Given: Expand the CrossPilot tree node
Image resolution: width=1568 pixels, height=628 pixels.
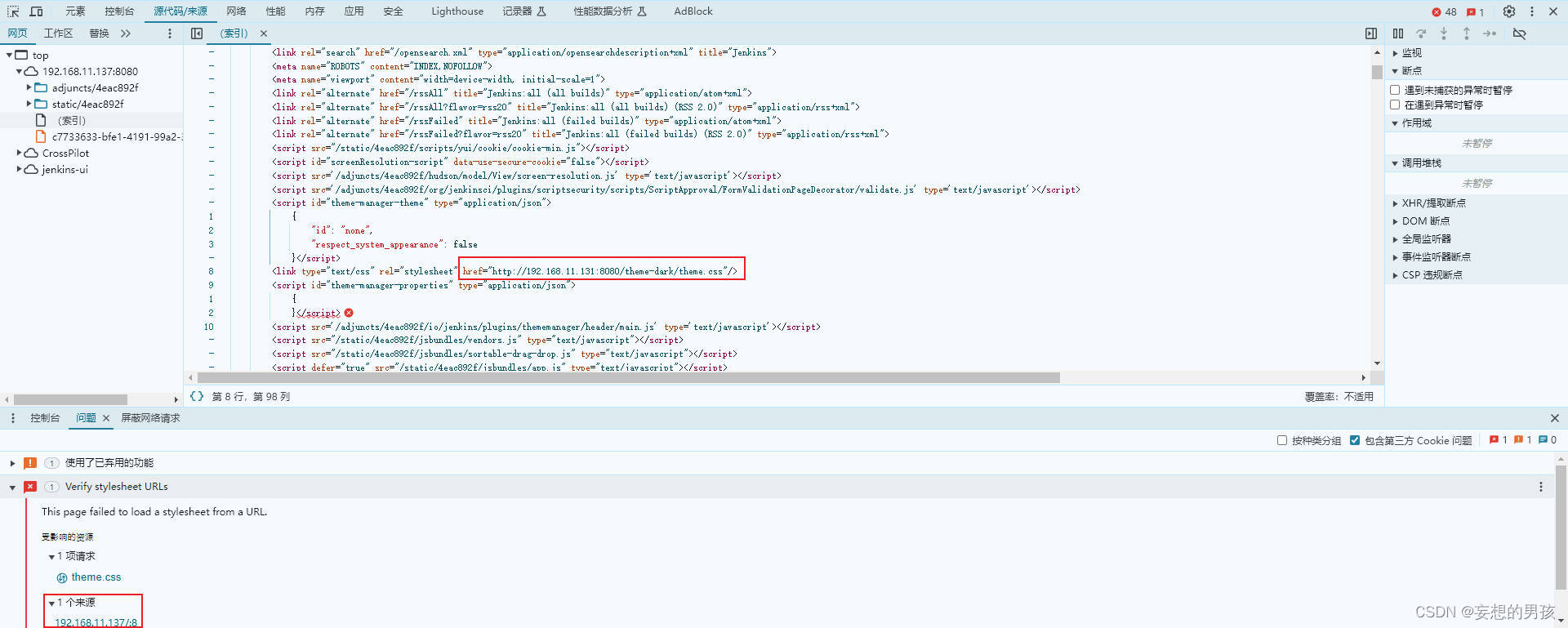Looking at the screenshot, I should (19, 153).
